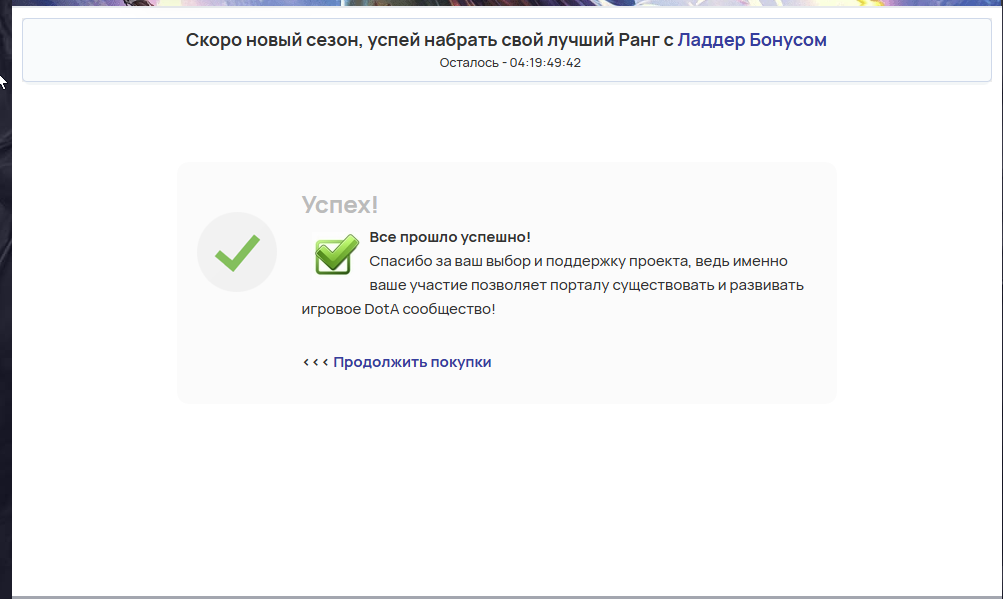Click the dark artwork strip on left edge
The image size is (1003, 599).
tap(5, 300)
